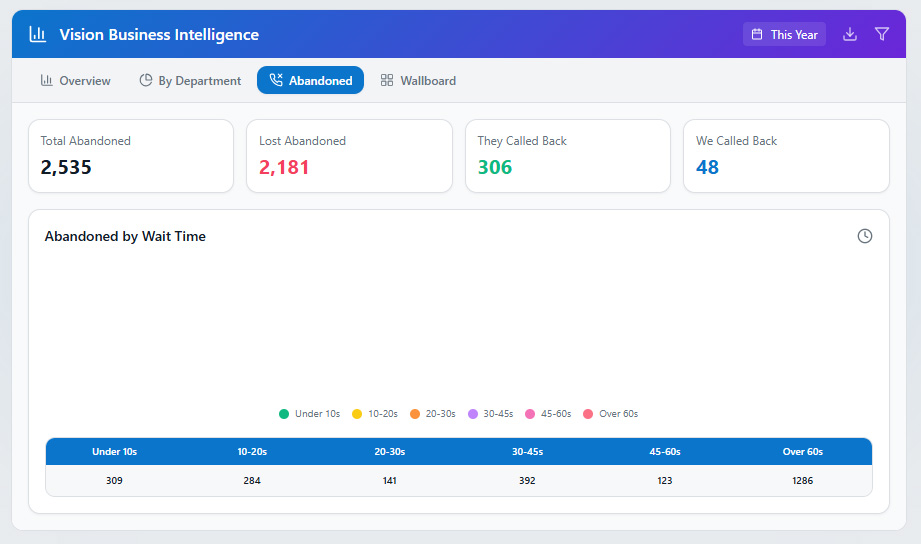Viewport: 921px width, 544px height.
Task: Toggle the Under 10s legend series
Action: click(x=310, y=414)
